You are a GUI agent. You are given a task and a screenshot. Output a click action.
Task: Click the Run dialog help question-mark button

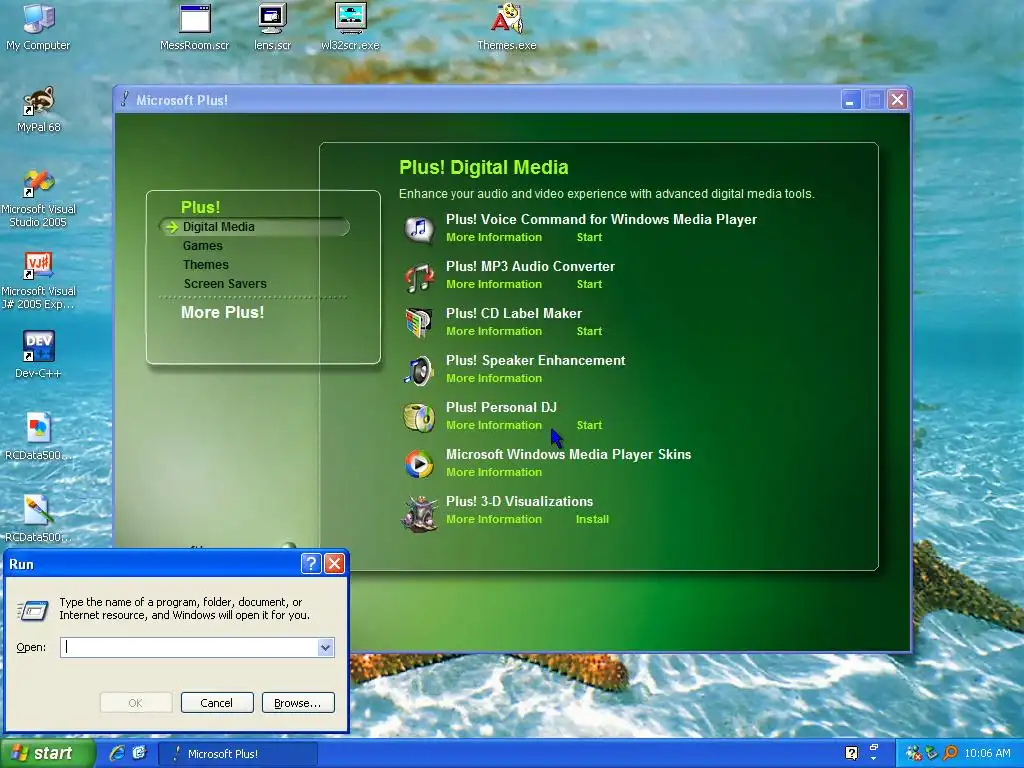click(312, 564)
